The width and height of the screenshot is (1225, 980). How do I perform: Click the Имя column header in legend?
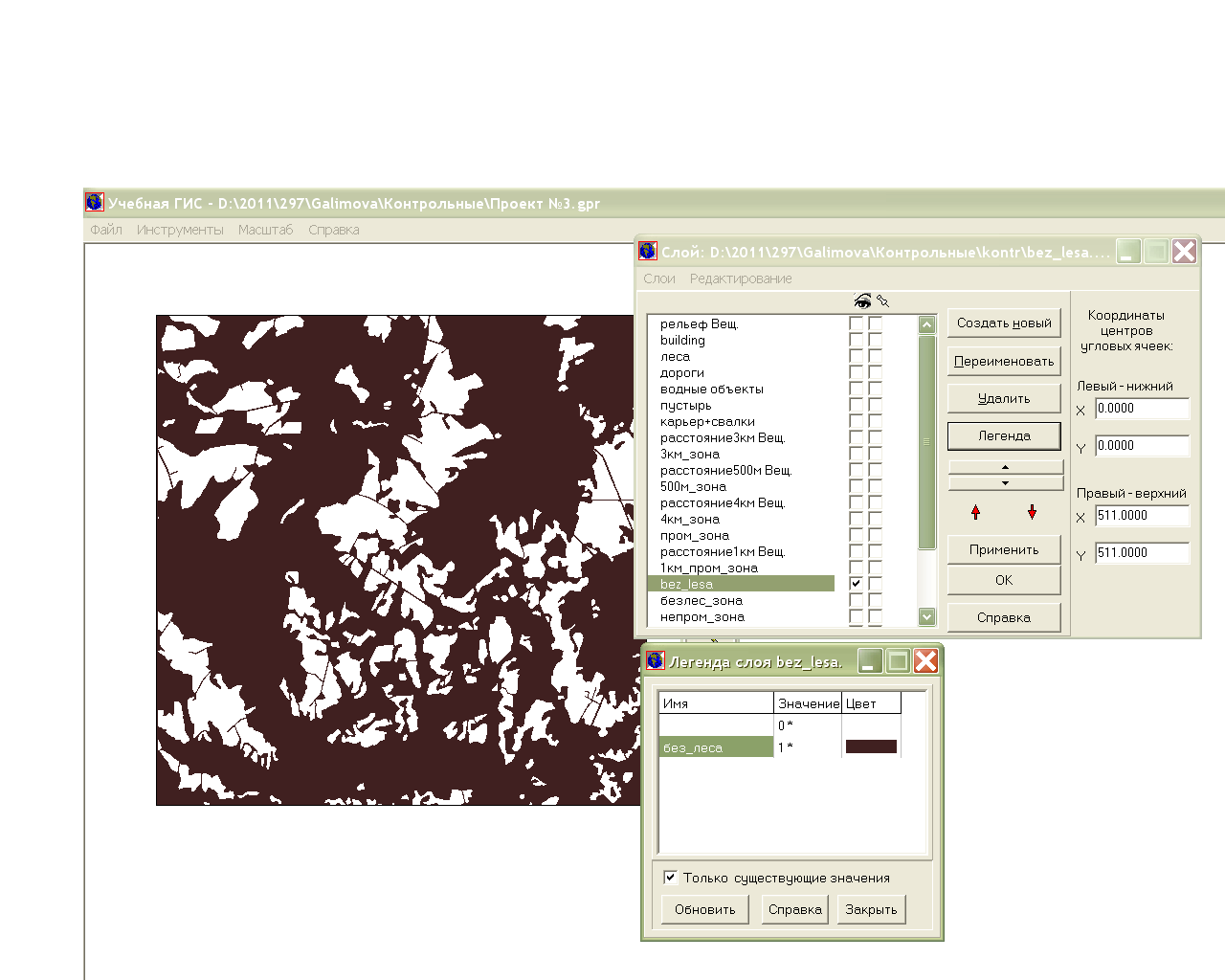coord(716,703)
